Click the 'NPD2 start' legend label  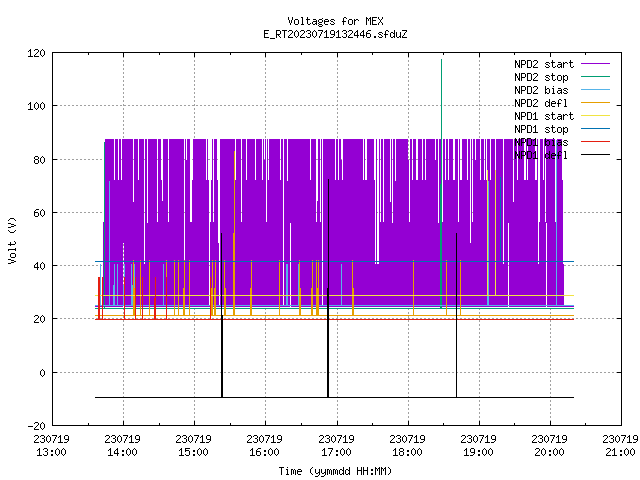[x=544, y=64]
